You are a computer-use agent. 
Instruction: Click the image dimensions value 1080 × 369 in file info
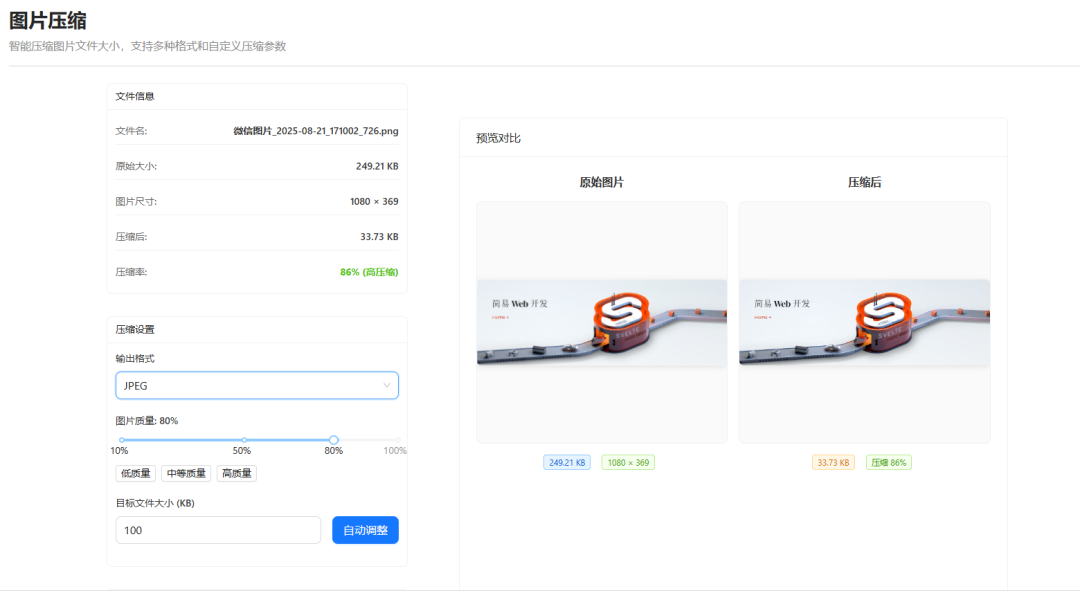[374, 202]
